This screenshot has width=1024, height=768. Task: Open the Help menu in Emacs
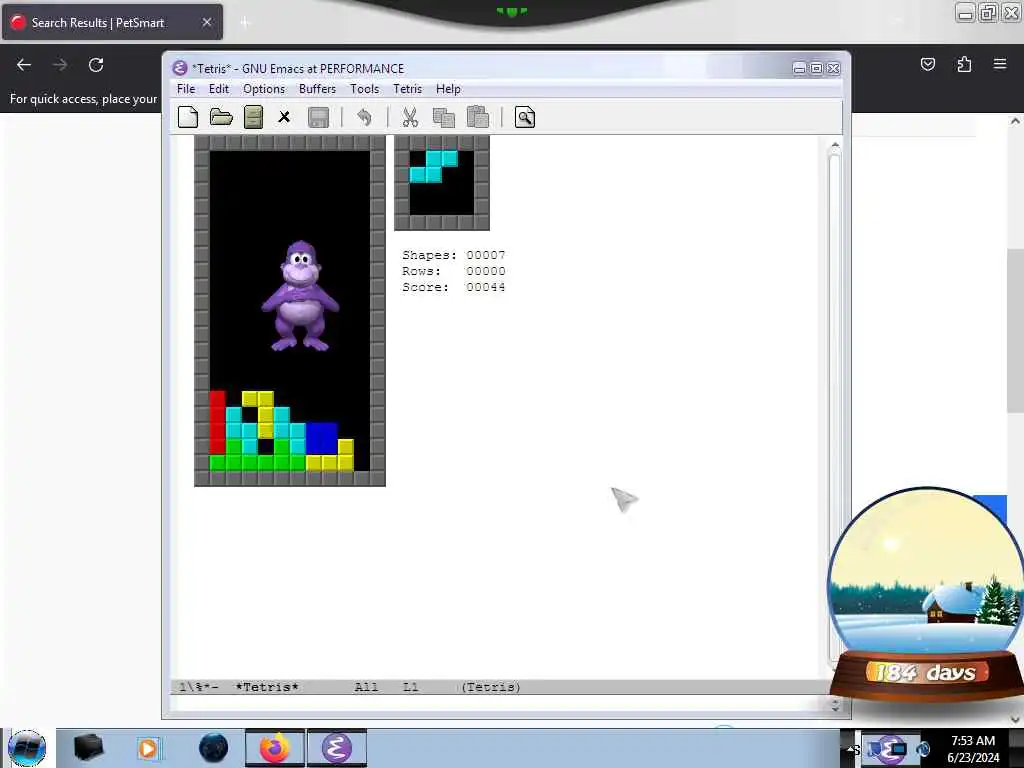coord(448,89)
